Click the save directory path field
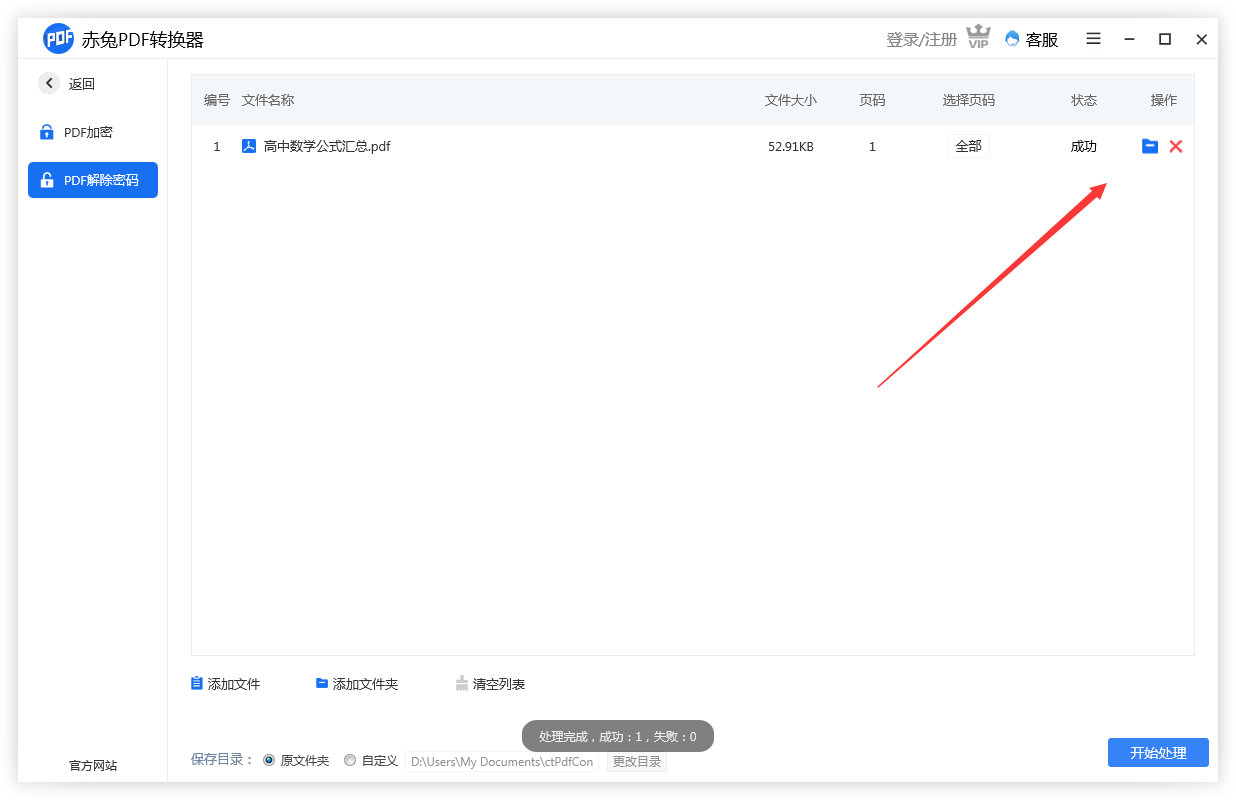The width and height of the screenshot is (1236, 800). pyautogui.click(x=502, y=761)
